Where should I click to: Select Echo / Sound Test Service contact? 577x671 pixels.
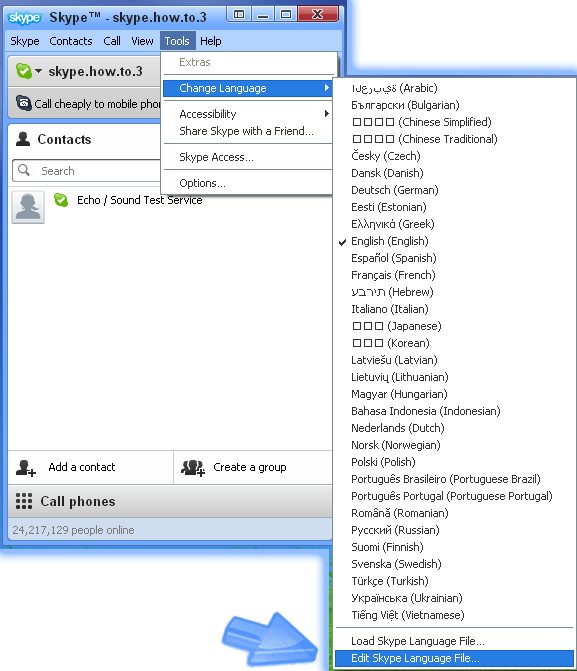[140, 200]
